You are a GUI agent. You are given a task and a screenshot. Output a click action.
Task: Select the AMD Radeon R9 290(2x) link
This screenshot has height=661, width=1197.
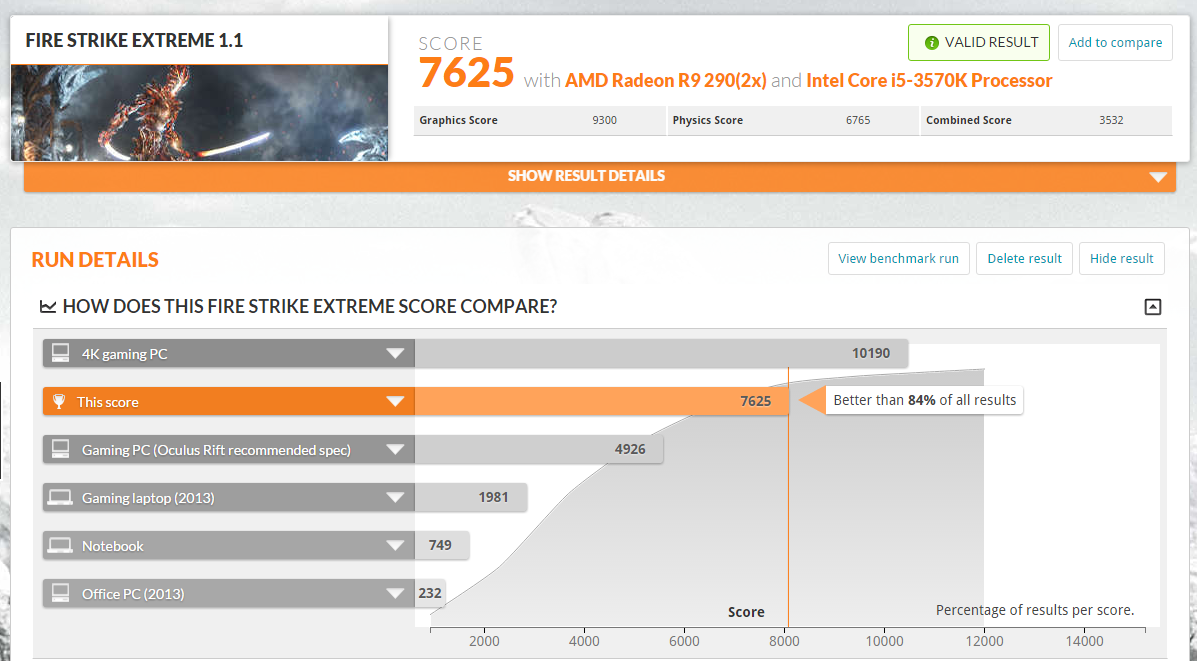(668, 80)
